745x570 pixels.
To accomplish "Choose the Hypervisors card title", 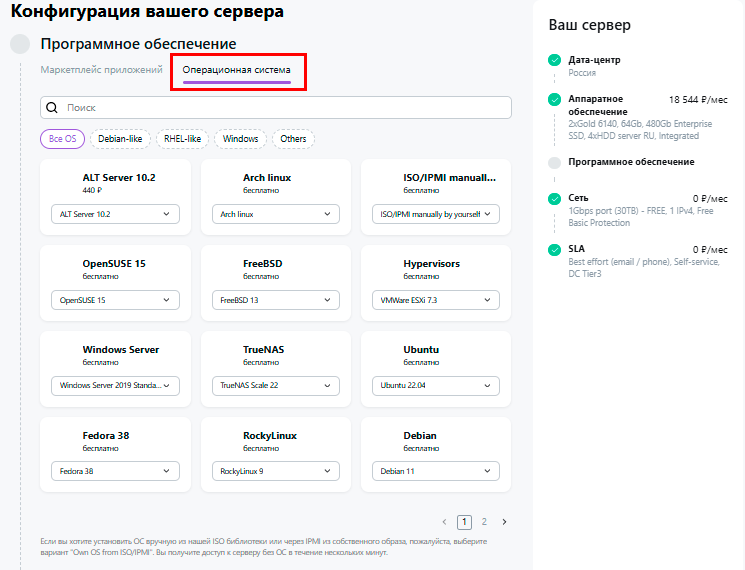I will coord(431,264).
